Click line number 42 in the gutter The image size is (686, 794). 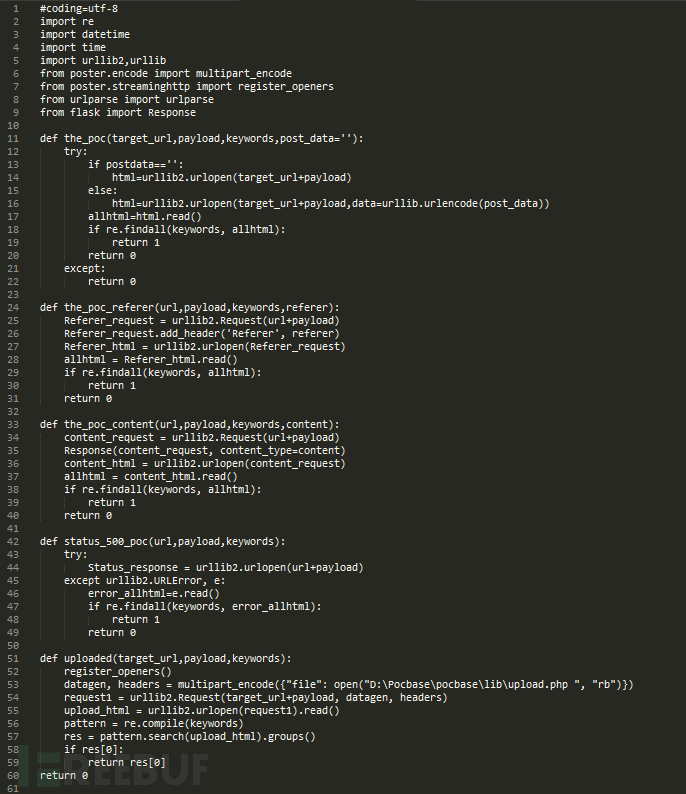pyautogui.click(x=13, y=542)
